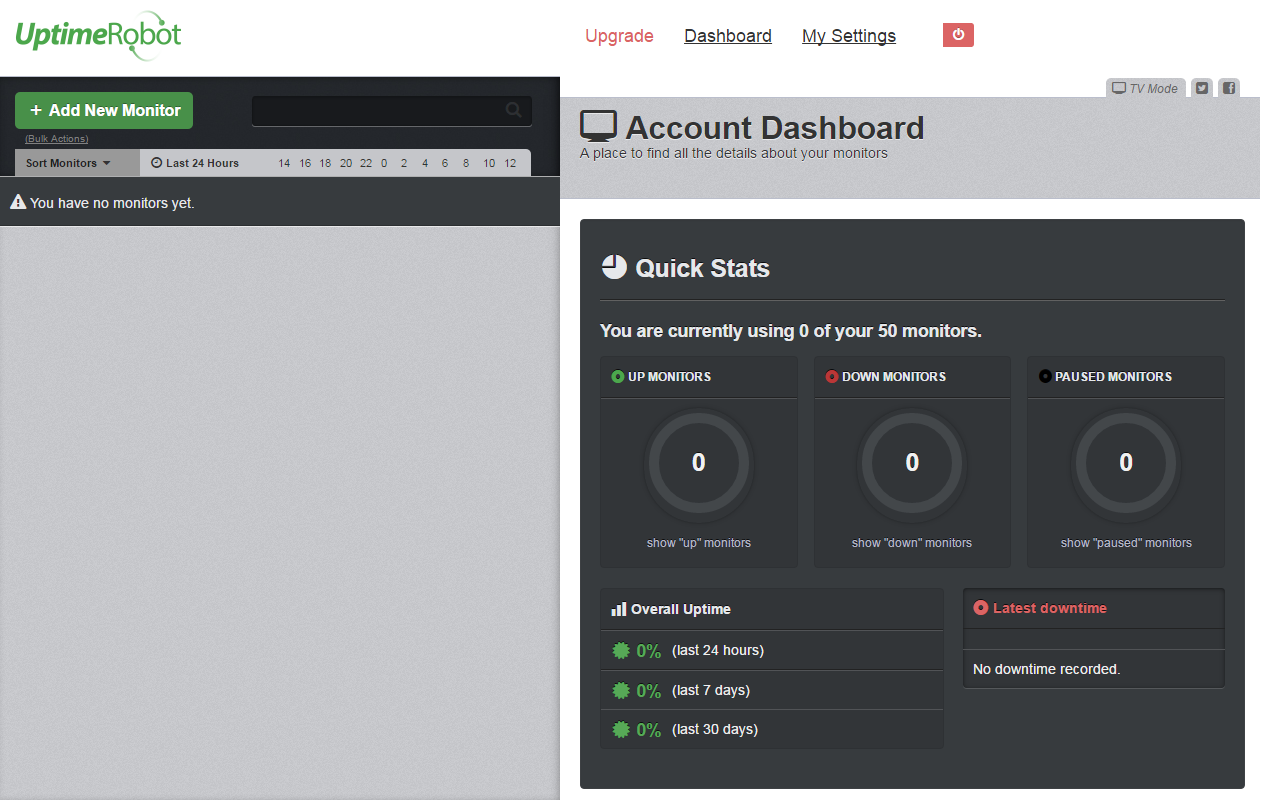Switch to TV Mode

(x=1145, y=88)
